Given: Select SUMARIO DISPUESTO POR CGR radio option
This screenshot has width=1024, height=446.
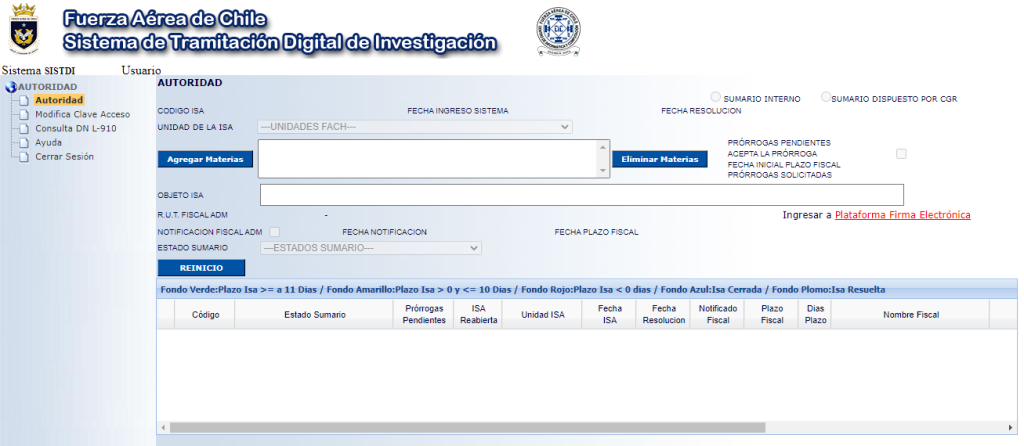Looking at the screenshot, I should pos(826,97).
